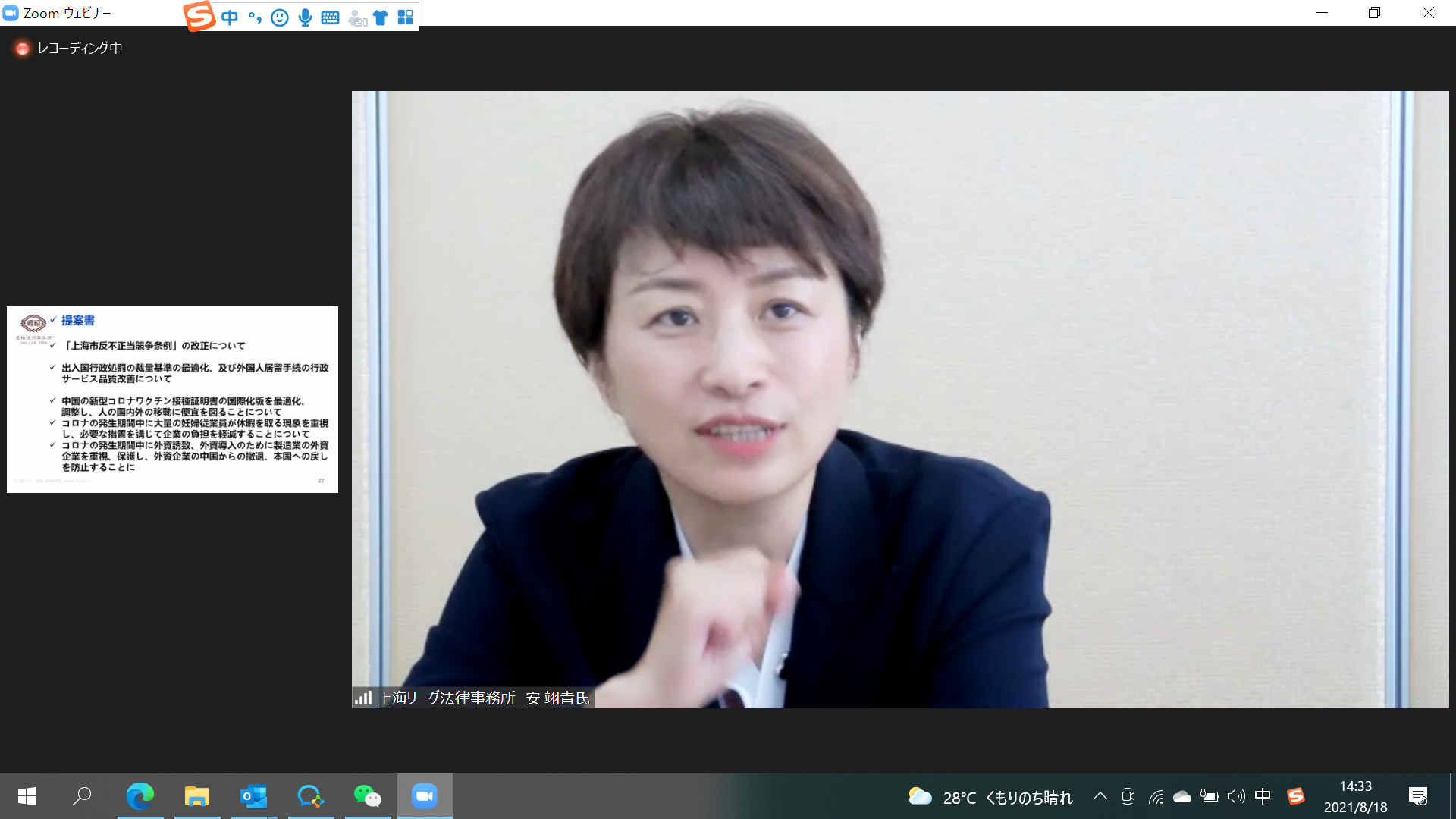
Task: Click the Sogou tray icon
Action: pos(1296,796)
